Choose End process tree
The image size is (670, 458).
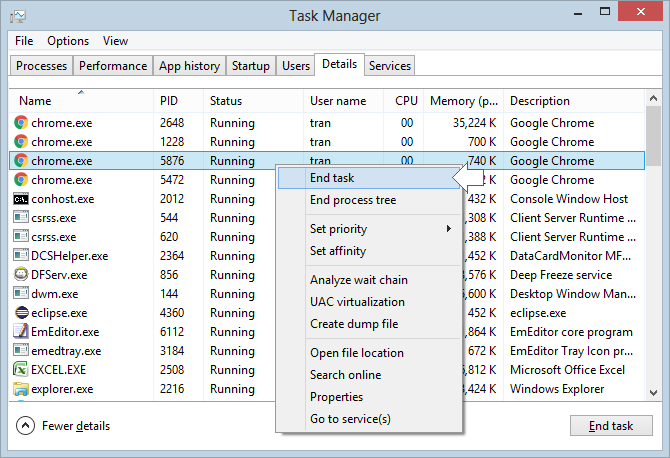tap(370, 200)
